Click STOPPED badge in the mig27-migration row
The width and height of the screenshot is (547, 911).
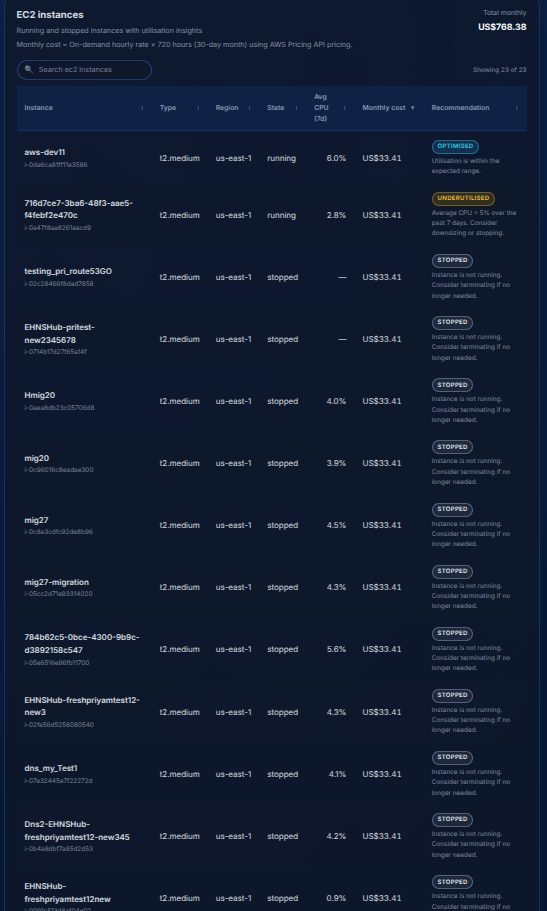point(452,571)
